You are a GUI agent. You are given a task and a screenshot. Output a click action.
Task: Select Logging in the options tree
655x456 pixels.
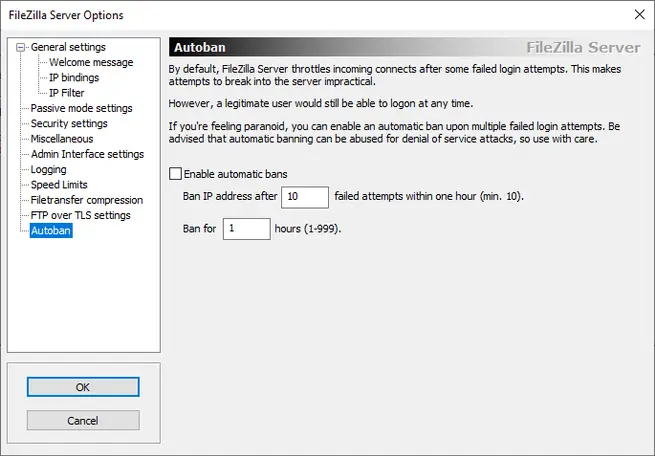point(48,170)
